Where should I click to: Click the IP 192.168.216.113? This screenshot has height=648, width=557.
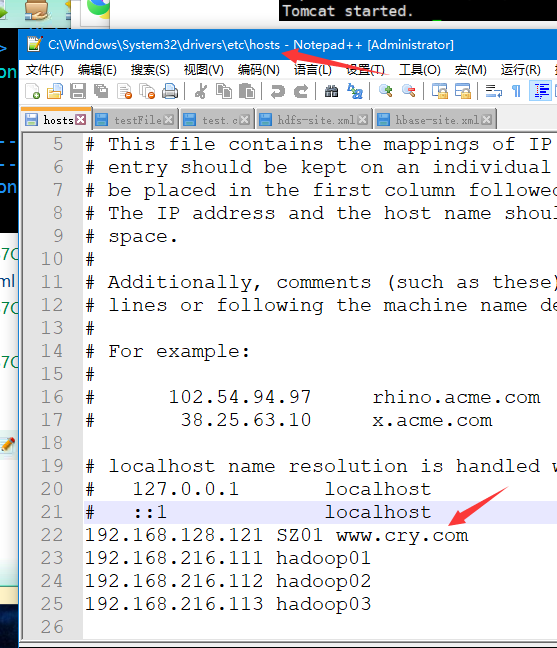[174, 604]
